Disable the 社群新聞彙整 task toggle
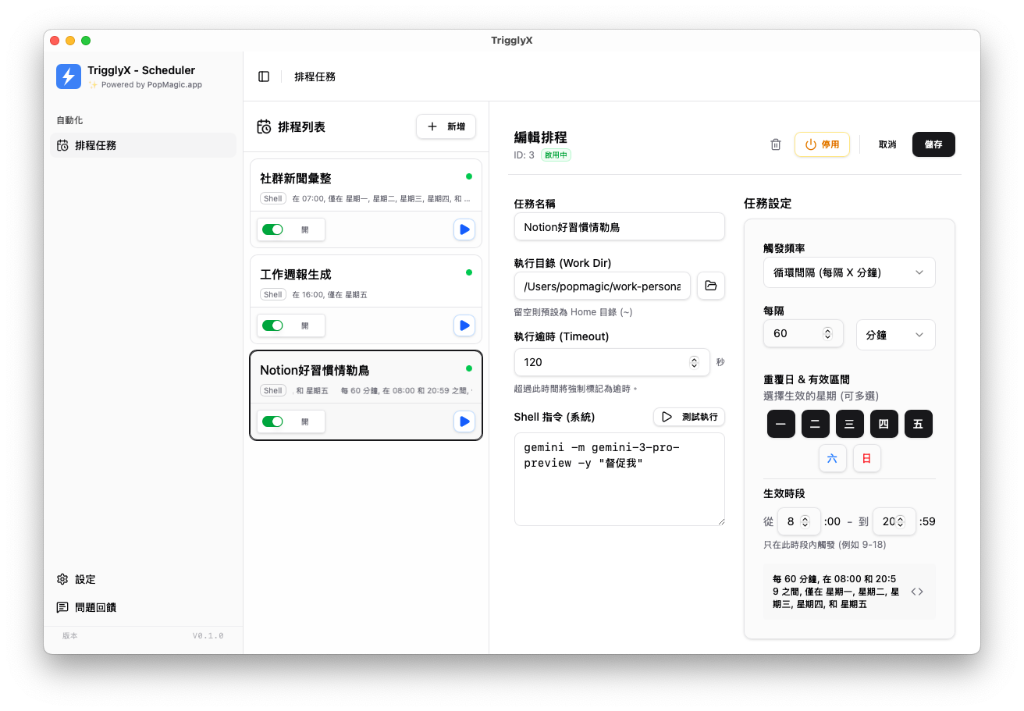This screenshot has height=711, width=1024. coord(271,229)
